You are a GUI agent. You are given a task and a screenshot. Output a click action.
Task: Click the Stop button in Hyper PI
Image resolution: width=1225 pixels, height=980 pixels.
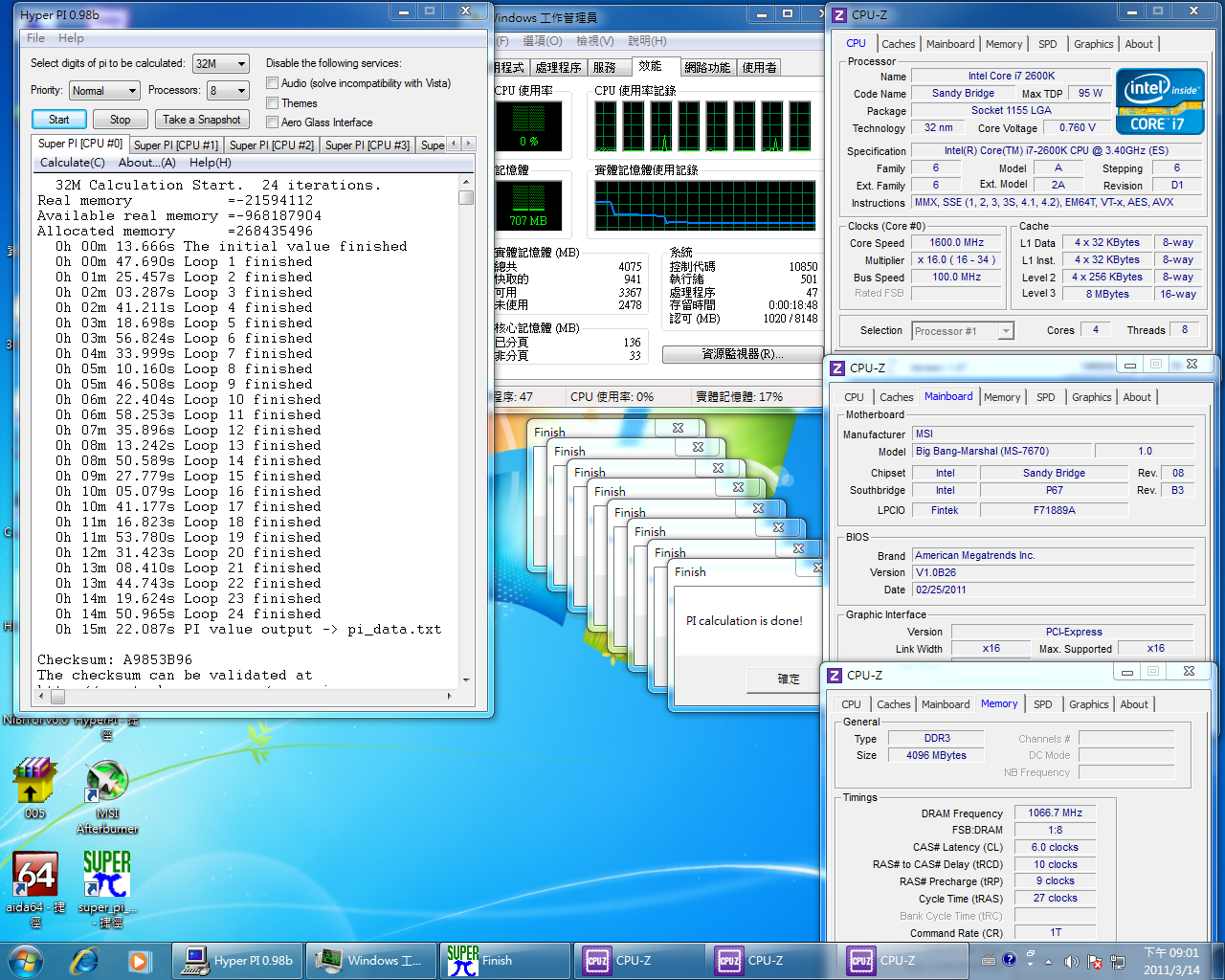coord(121,120)
